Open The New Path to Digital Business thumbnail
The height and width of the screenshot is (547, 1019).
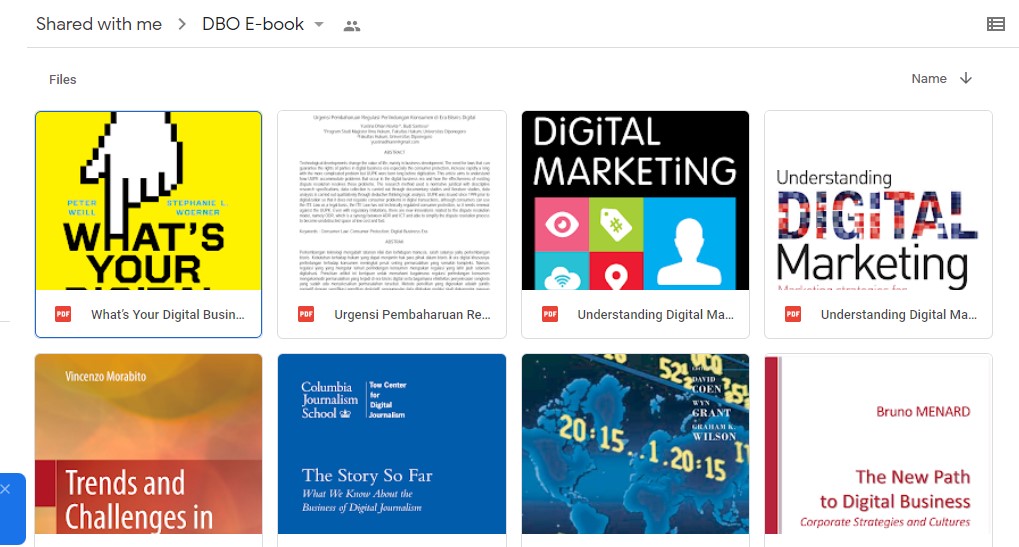coord(878,444)
